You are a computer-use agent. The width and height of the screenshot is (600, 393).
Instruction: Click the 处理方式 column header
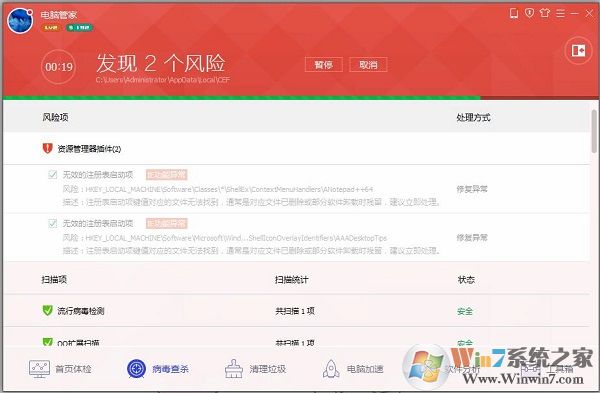point(473,117)
